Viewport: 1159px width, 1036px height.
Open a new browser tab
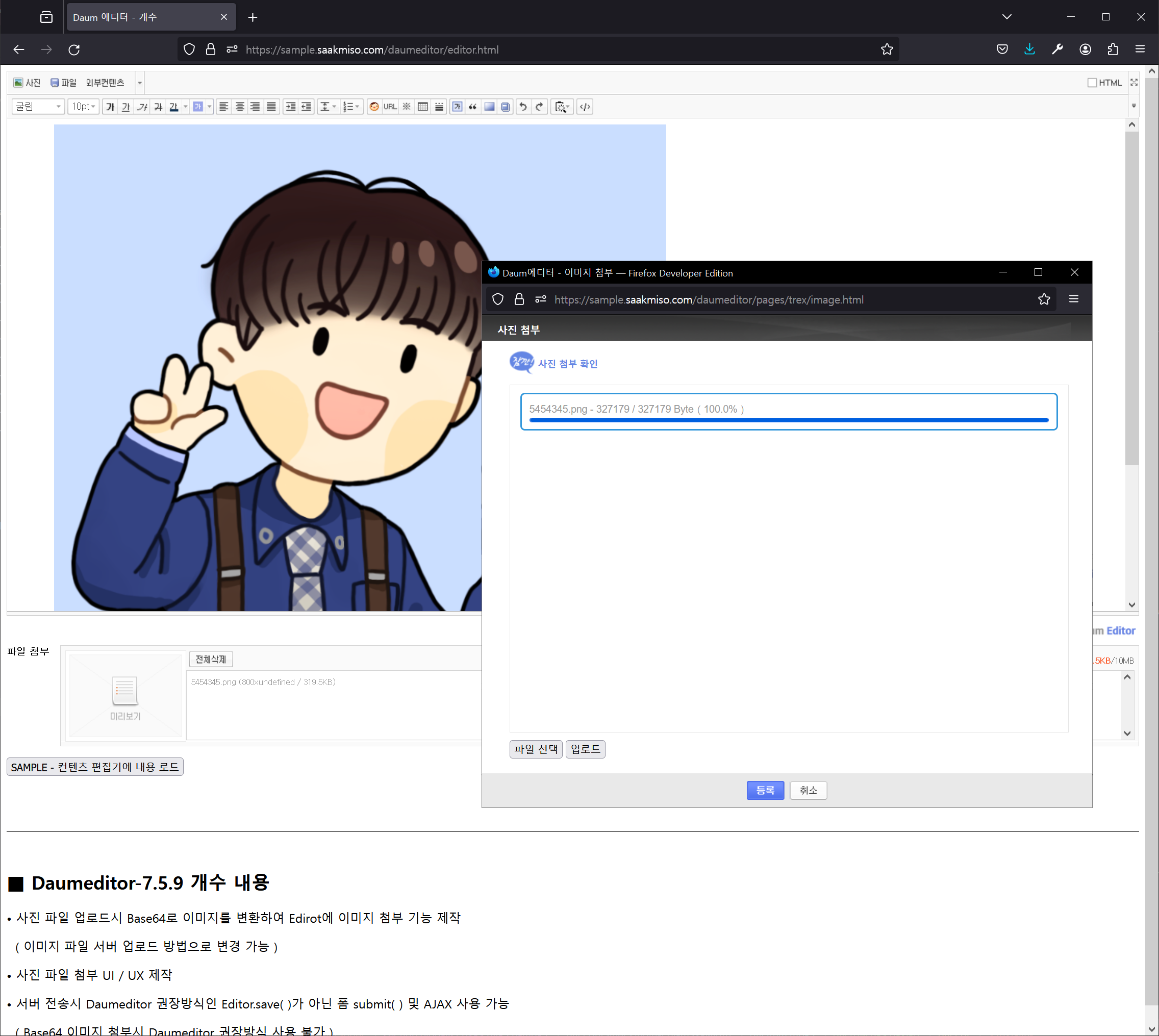pos(253,18)
